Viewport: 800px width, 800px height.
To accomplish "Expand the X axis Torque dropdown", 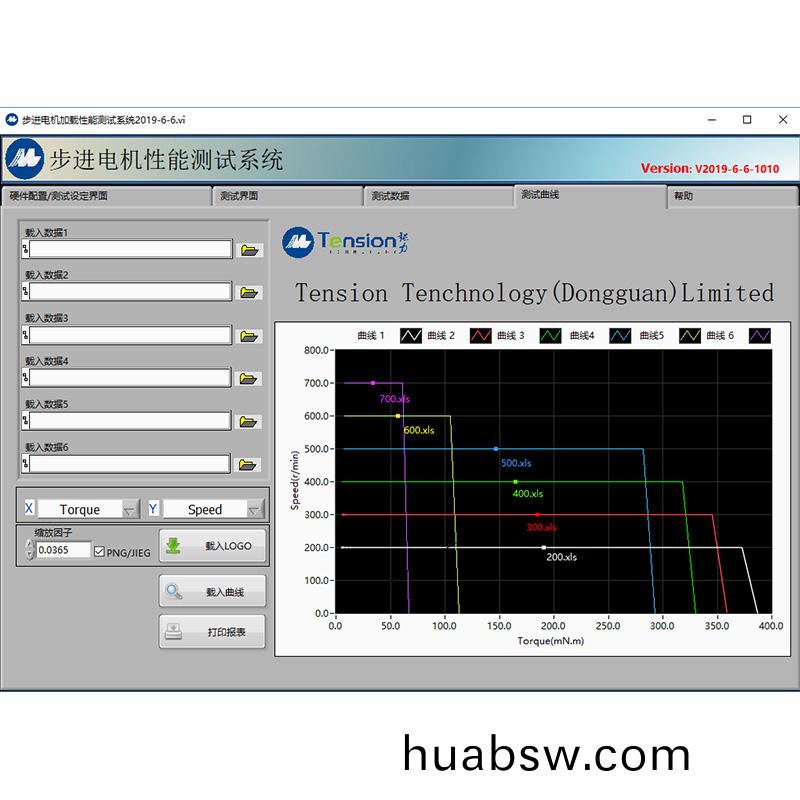I will (130, 510).
